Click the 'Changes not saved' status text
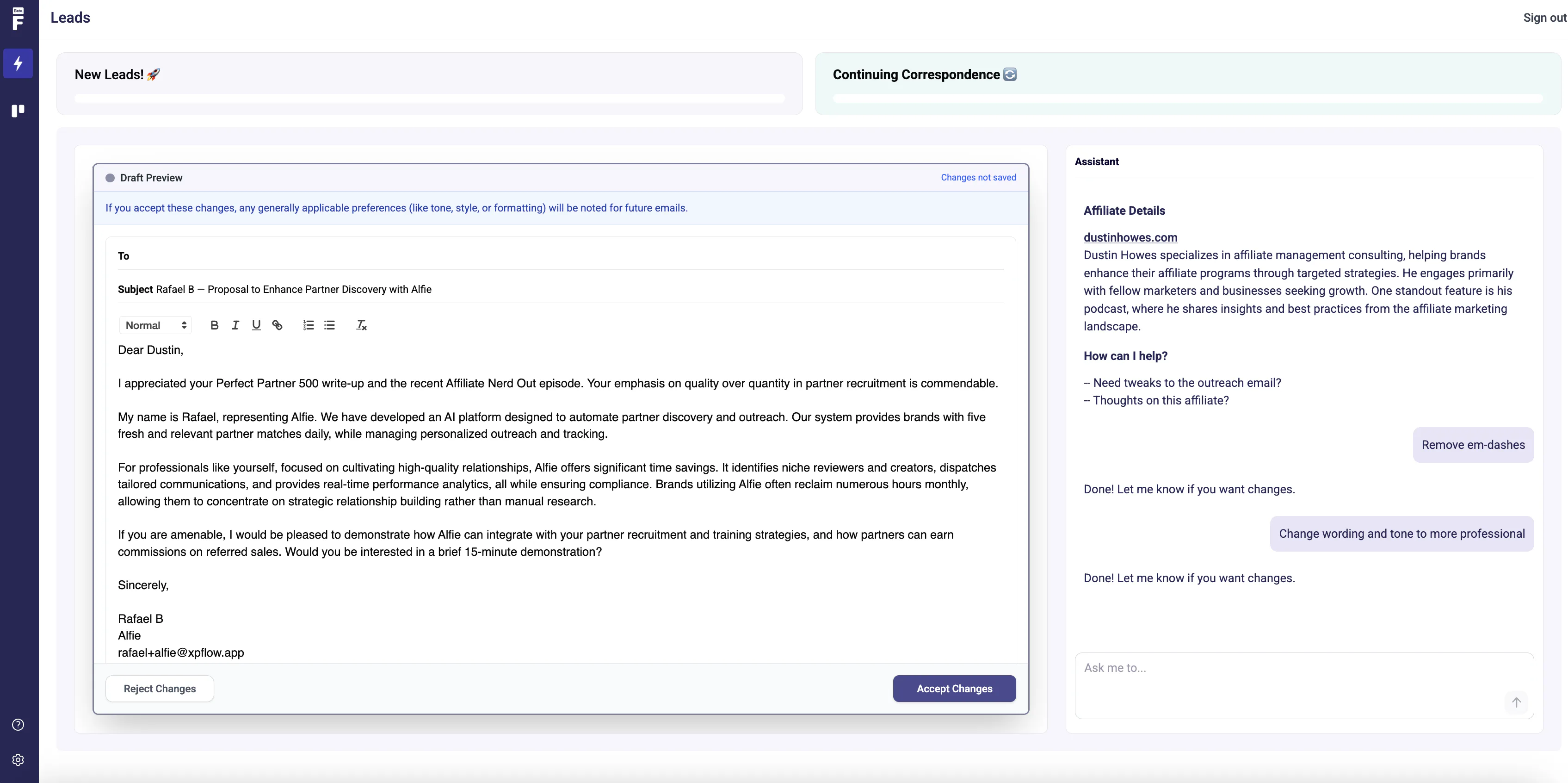The width and height of the screenshot is (1568, 783). 979,177
